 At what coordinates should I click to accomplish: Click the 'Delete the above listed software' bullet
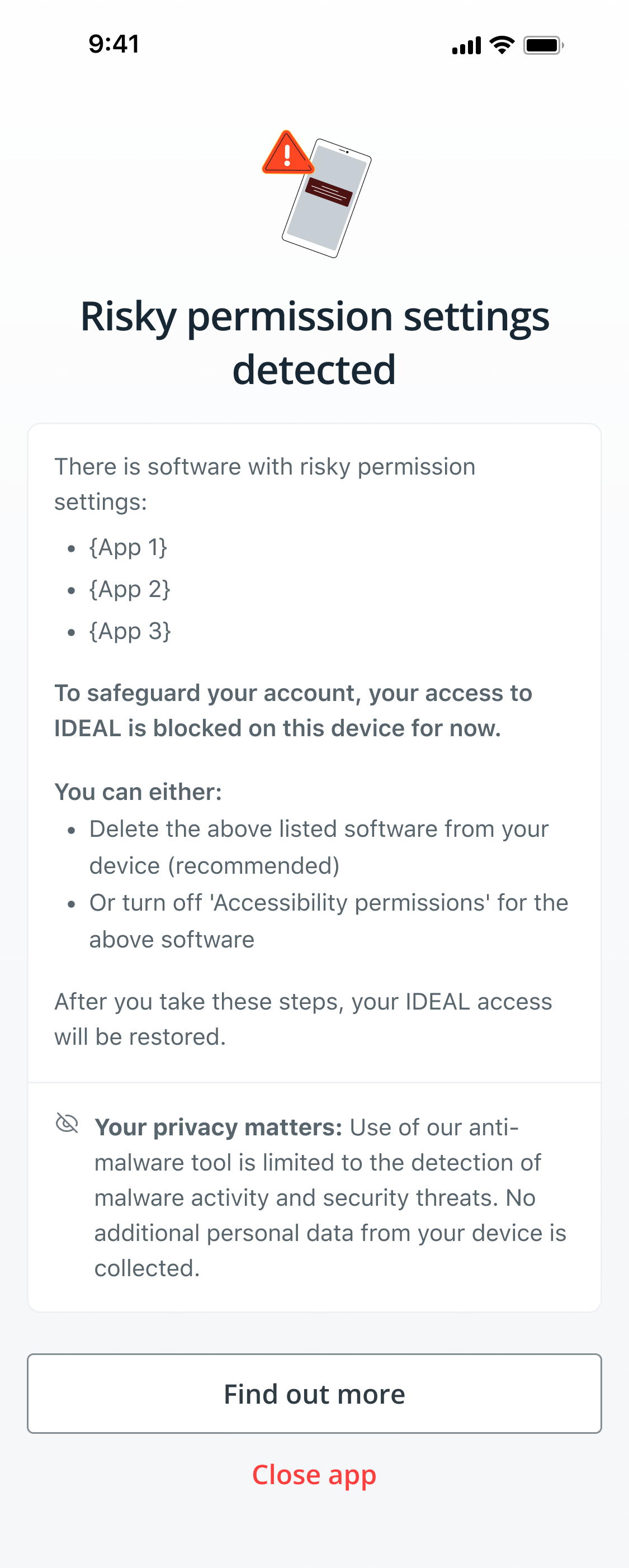pos(319,847)
